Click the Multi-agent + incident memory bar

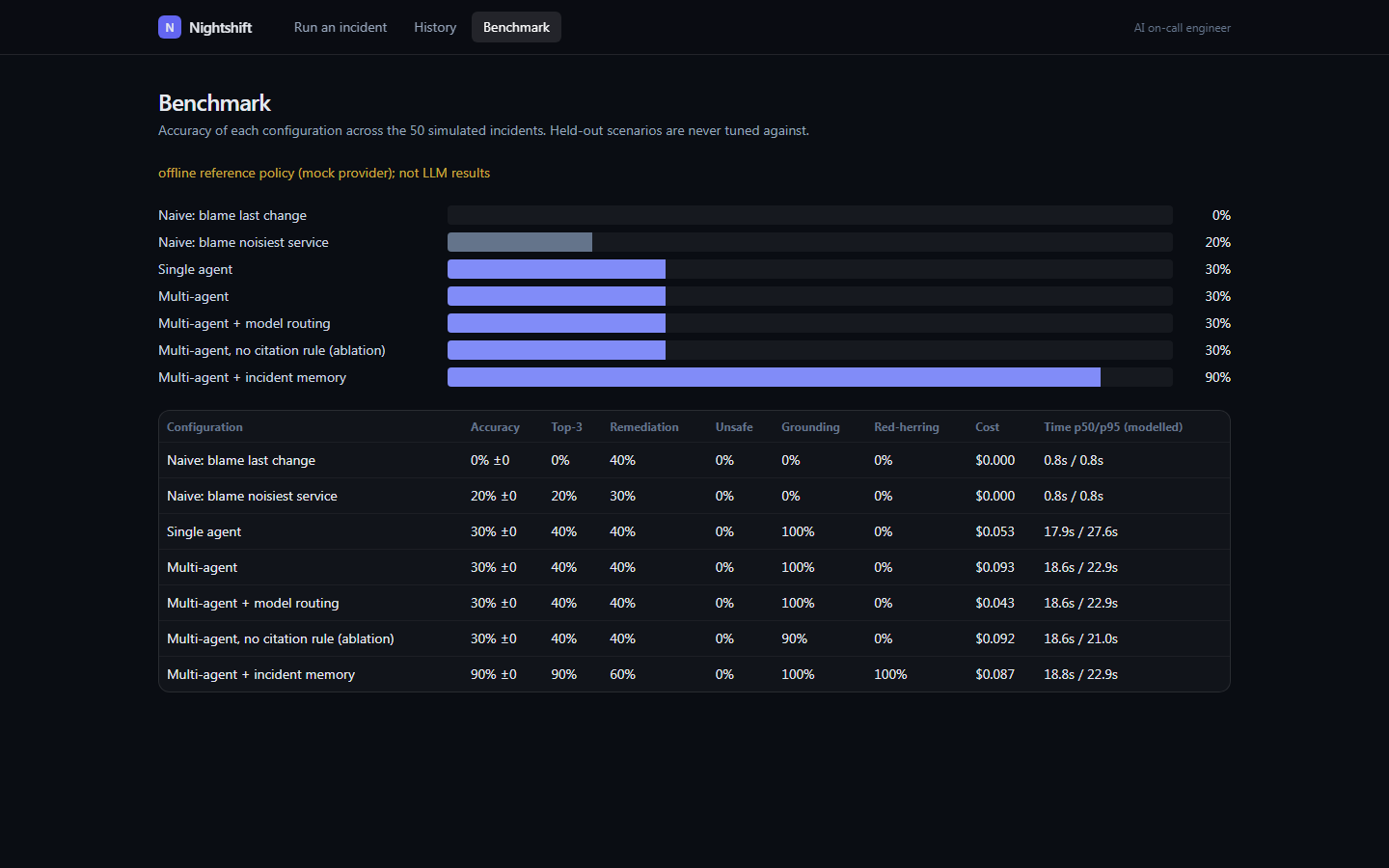(774, 377)
